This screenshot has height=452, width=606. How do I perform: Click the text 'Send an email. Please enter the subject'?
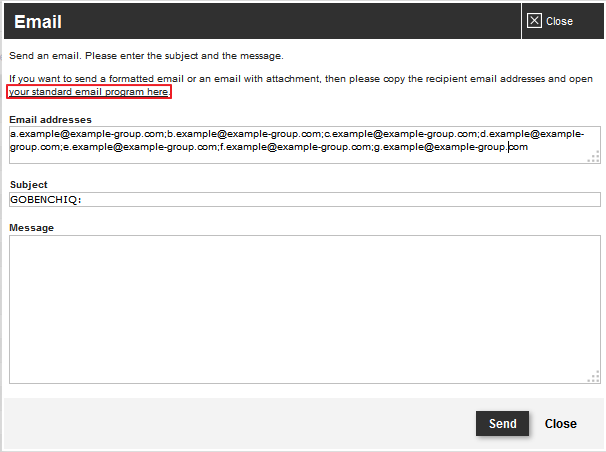(104, 56)
